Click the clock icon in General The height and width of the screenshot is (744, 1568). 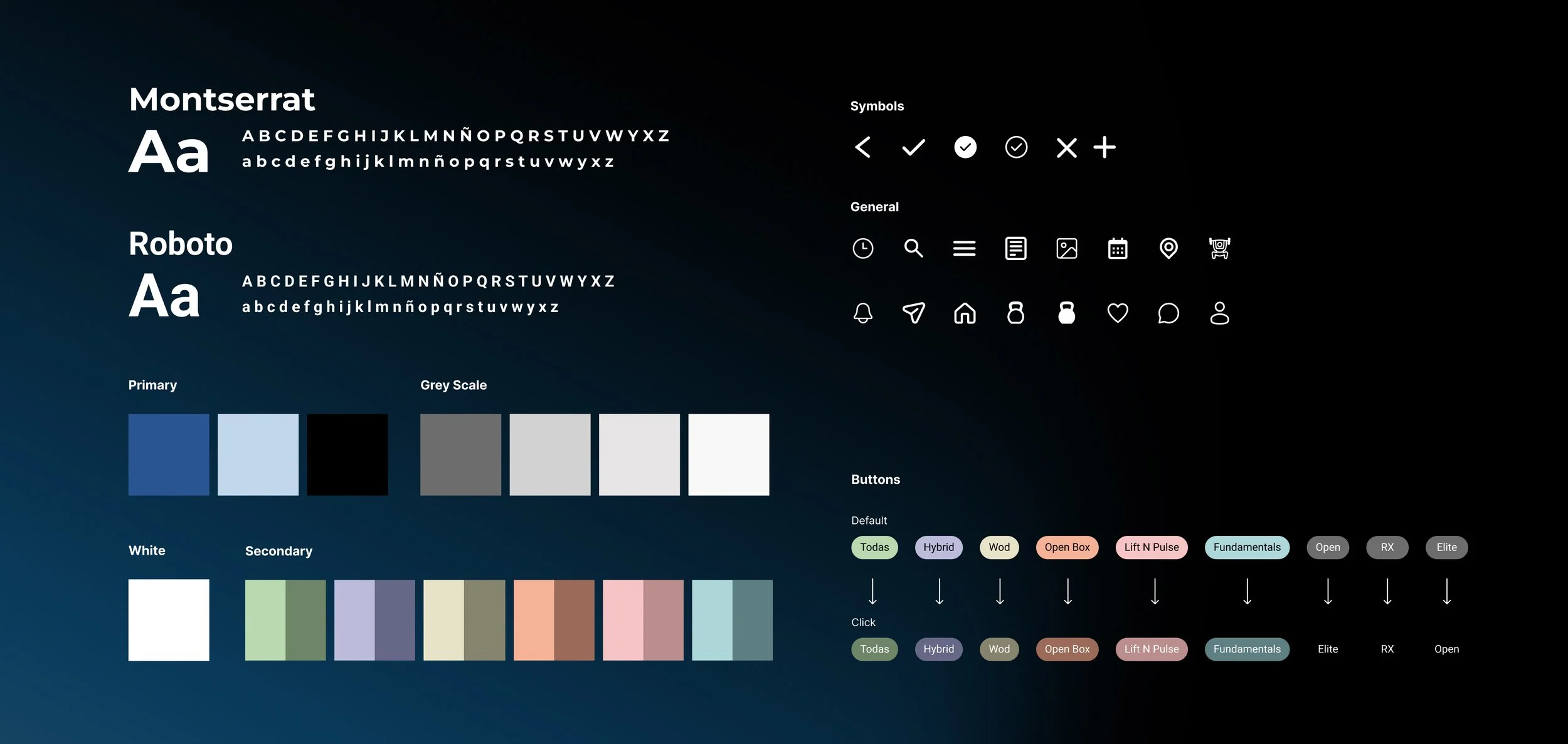(x=863, y=248)
